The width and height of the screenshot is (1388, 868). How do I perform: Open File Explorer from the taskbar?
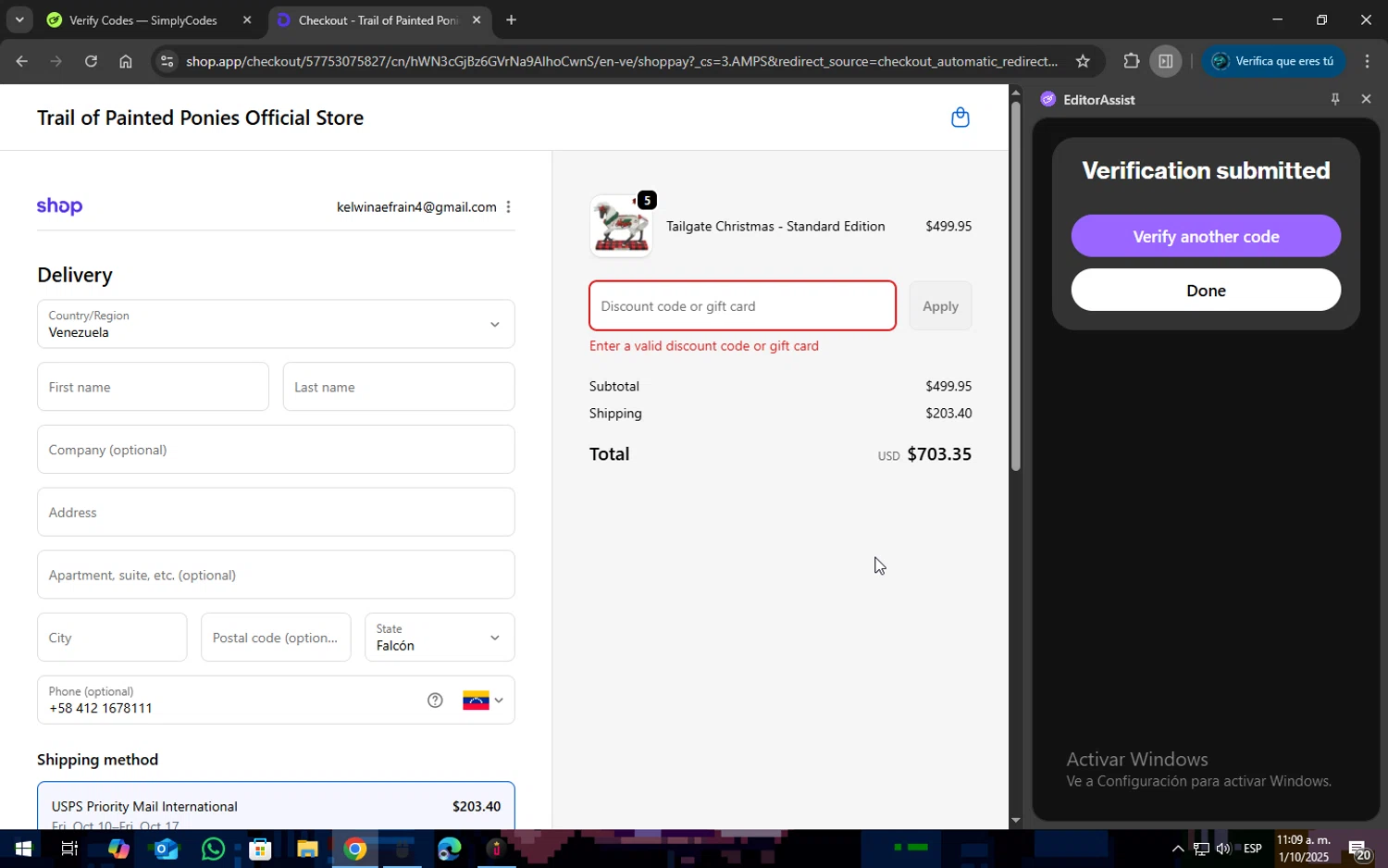pos(307,849)
